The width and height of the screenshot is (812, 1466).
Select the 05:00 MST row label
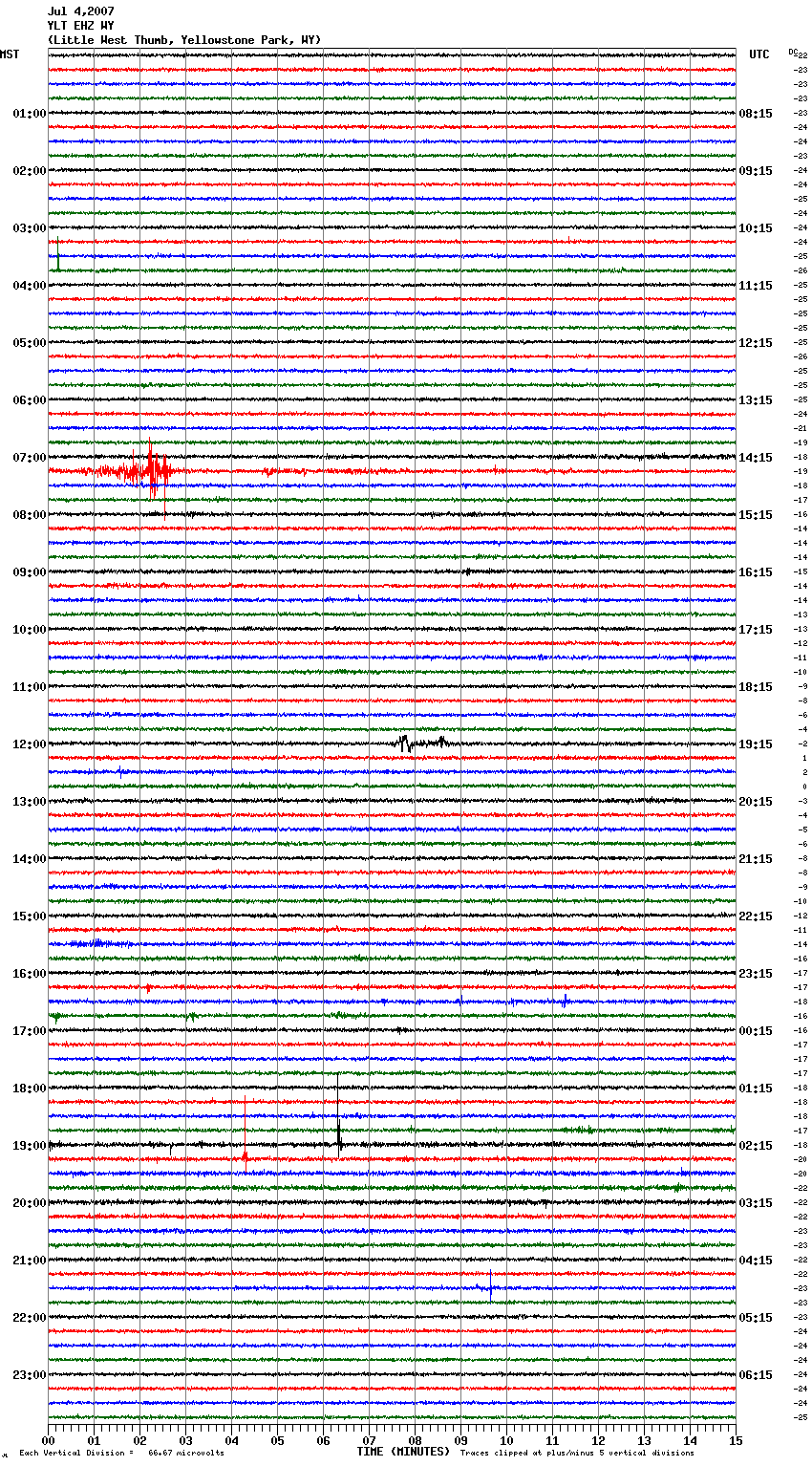point(29,343)
